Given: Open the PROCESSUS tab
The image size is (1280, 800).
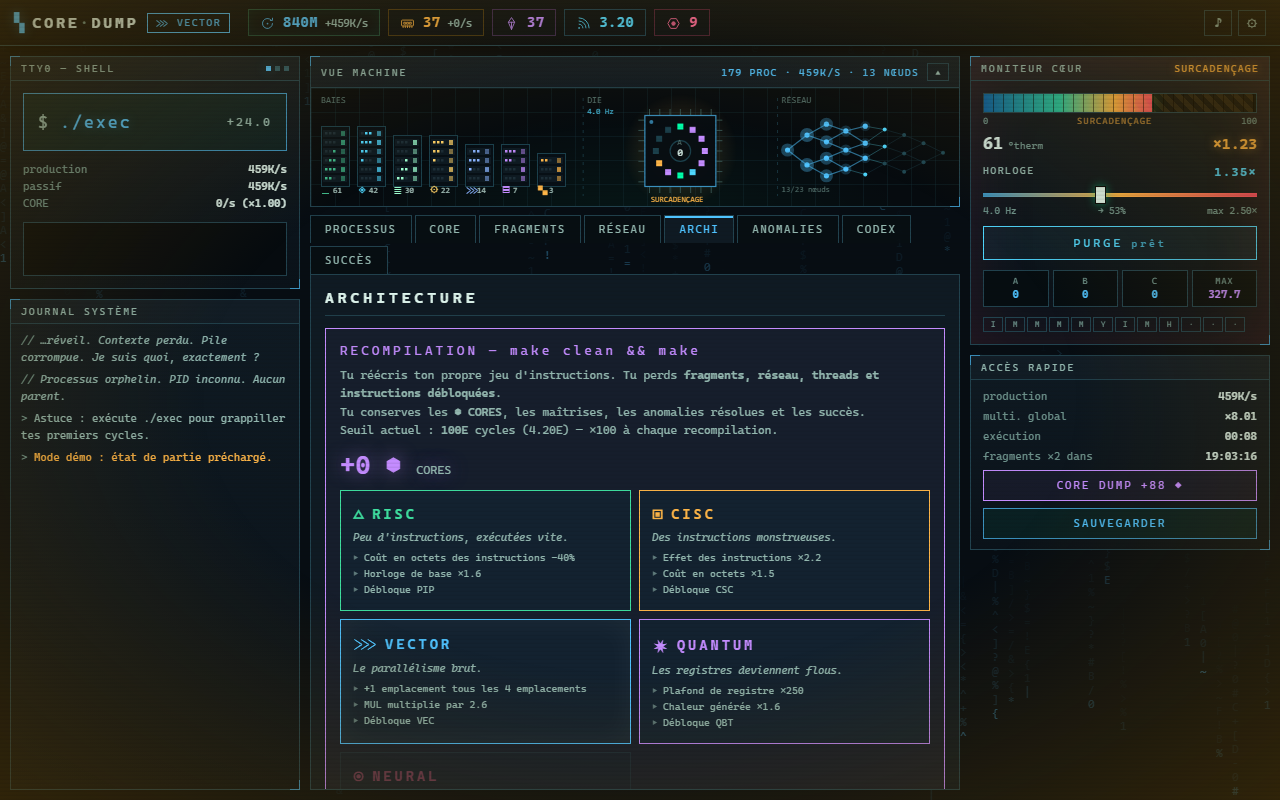Looking at the screenshot, I should pos(360,229).
